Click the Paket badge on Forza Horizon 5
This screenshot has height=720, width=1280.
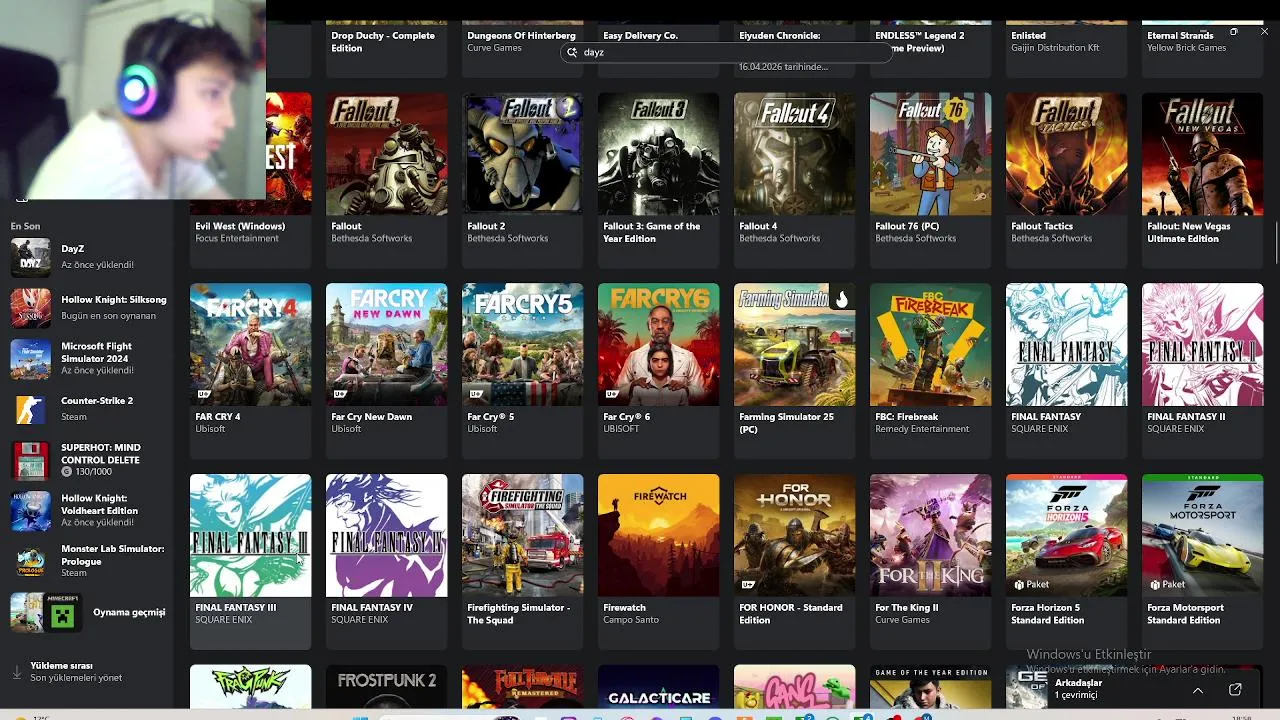coord(1030,584)
